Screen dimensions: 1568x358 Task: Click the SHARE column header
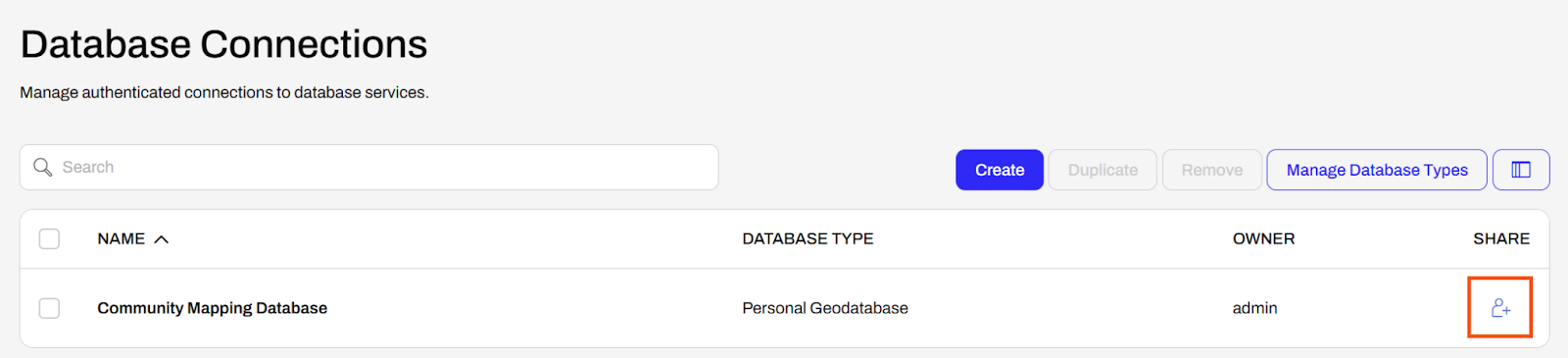[1501, 239]
